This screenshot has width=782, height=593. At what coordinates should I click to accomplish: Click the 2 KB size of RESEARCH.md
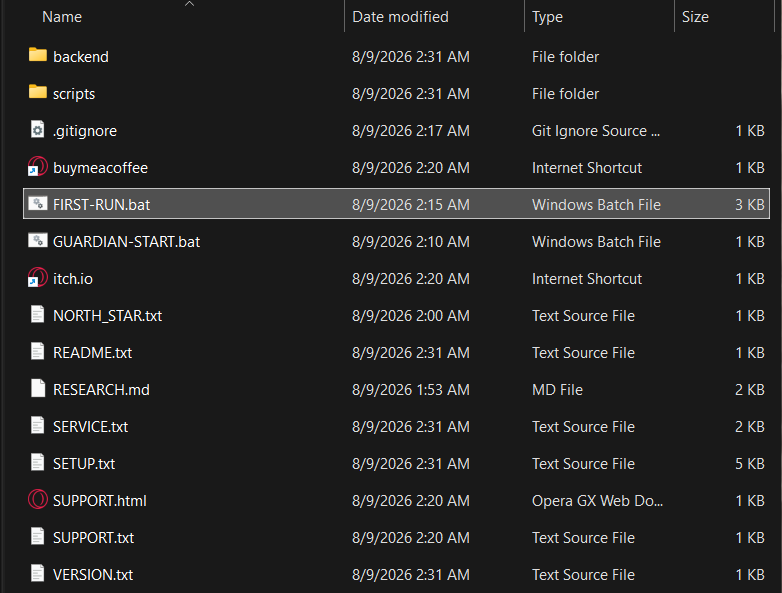[x=750, y=390]
